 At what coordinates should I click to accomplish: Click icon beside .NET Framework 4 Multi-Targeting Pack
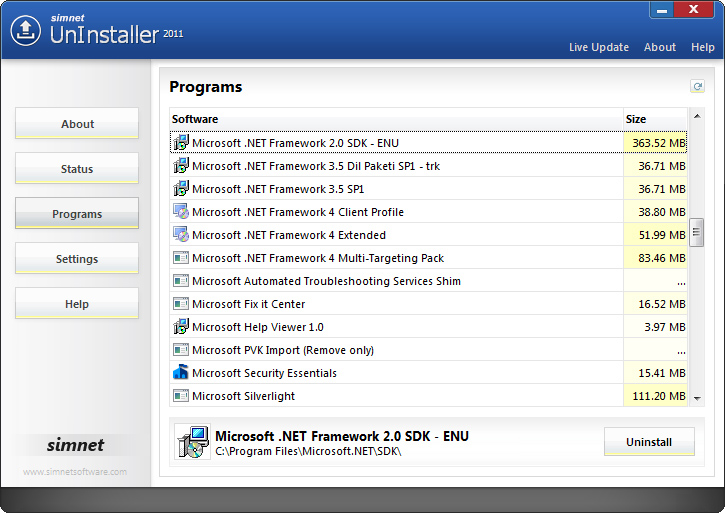click(x=181, y=258)
